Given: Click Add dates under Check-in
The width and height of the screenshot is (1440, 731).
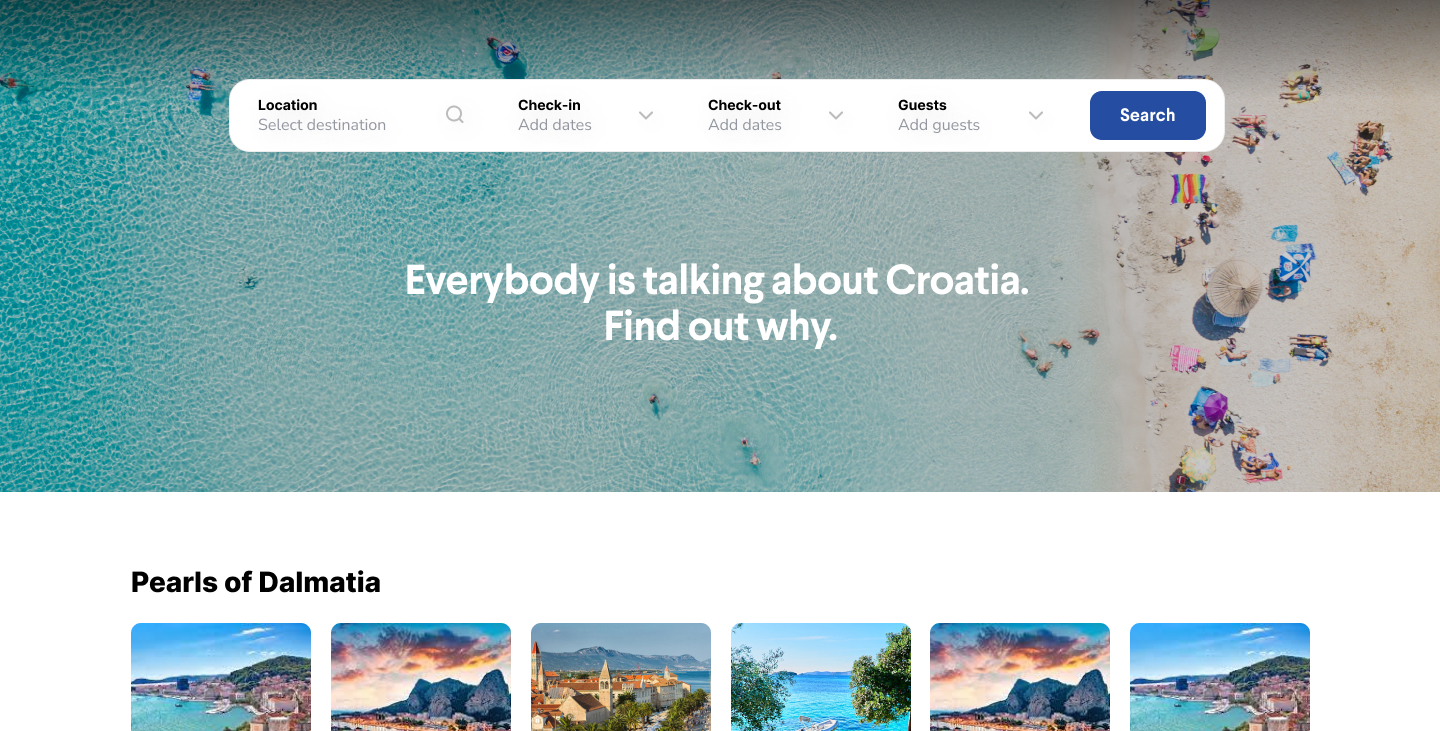Looking at the screenshot, I should click(555, 125).
